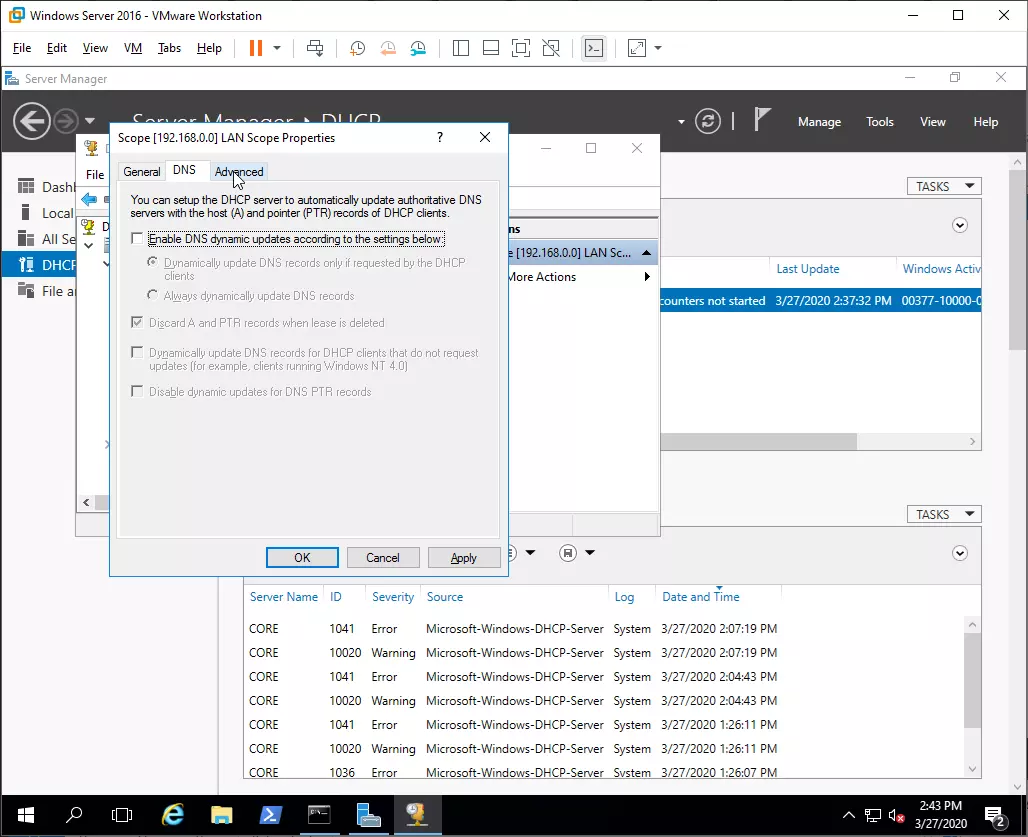Click the console view icon in VMware toolbar

(594, 48)
